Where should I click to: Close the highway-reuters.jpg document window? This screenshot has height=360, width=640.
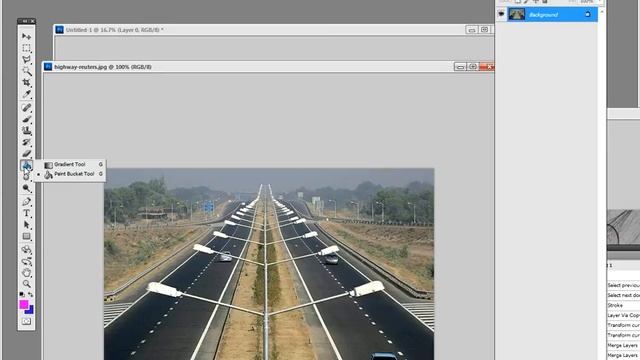tap(487, 67)
